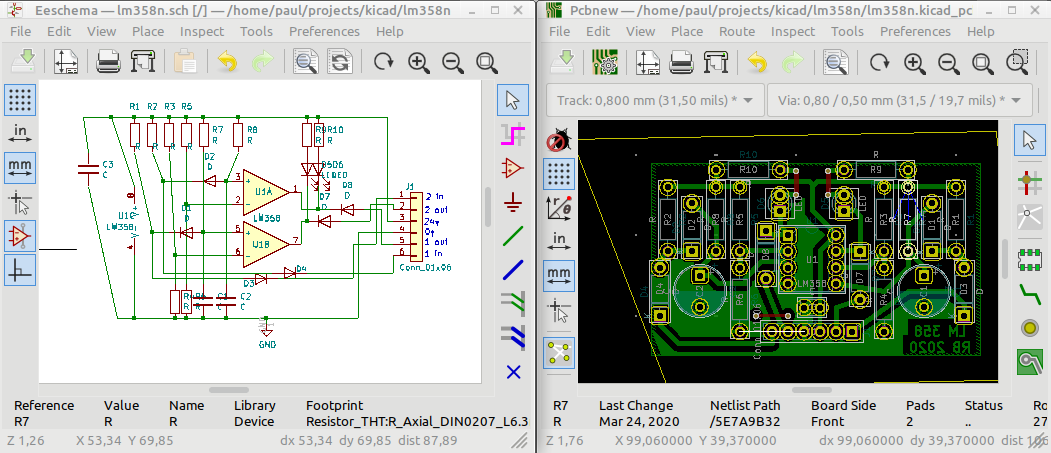
Task: Switch Pcbnew units to millimeters
Action: click(558, 275)
